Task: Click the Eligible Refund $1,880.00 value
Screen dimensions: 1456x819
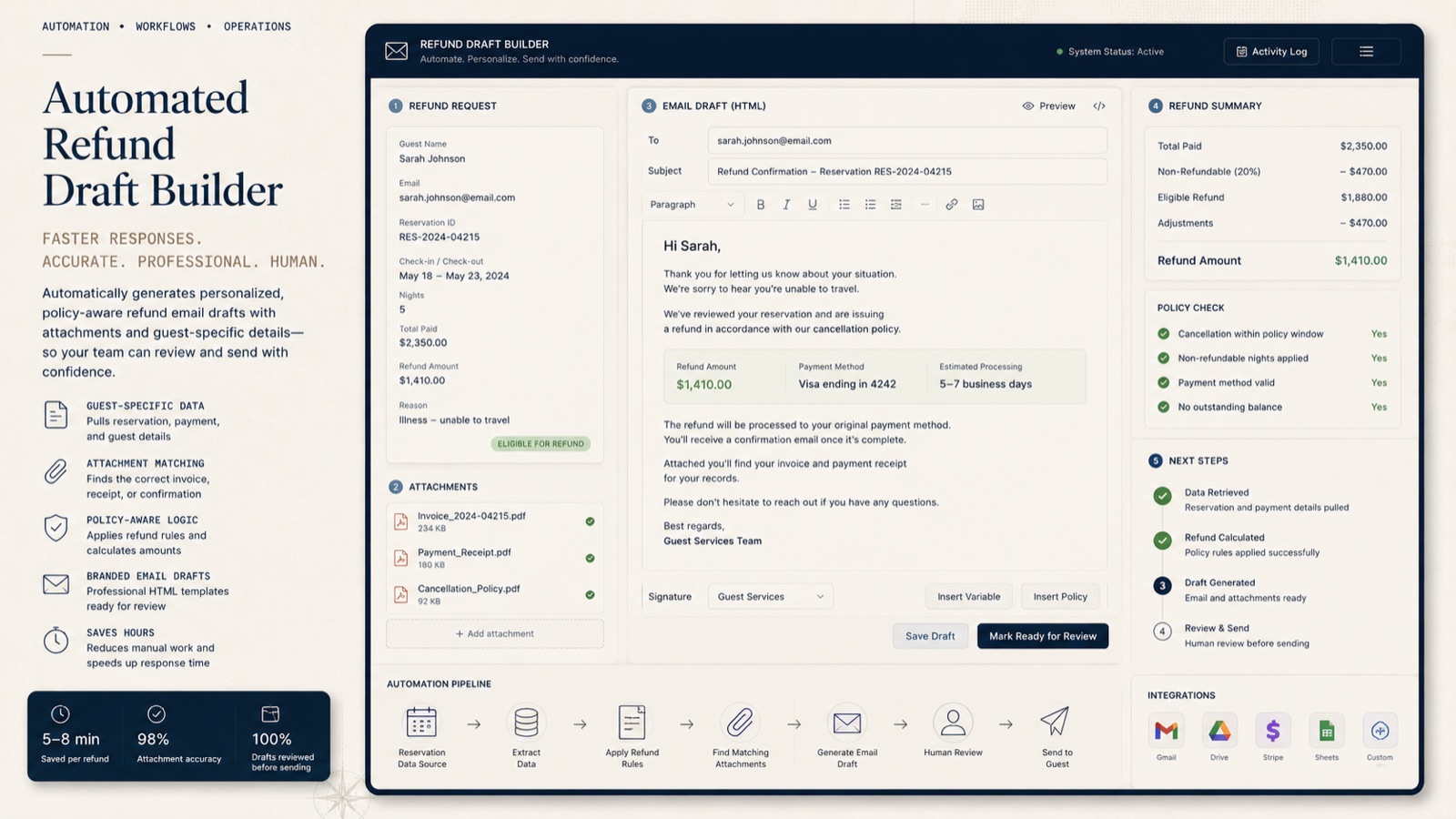Action: [x=1363, y=197]
